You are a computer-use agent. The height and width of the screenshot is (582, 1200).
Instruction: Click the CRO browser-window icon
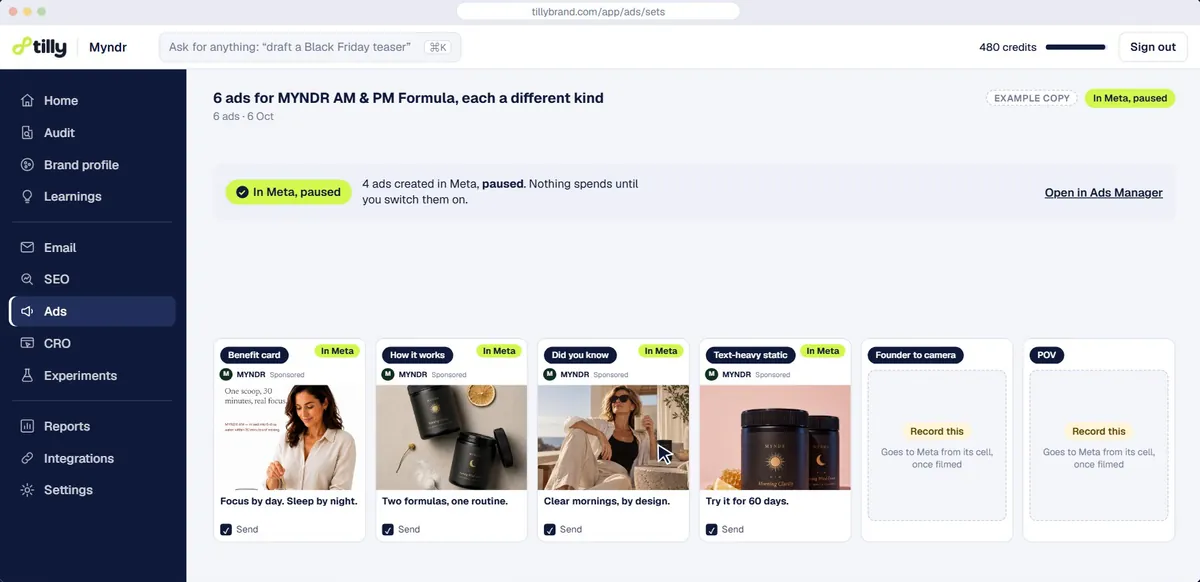point(27,344)
